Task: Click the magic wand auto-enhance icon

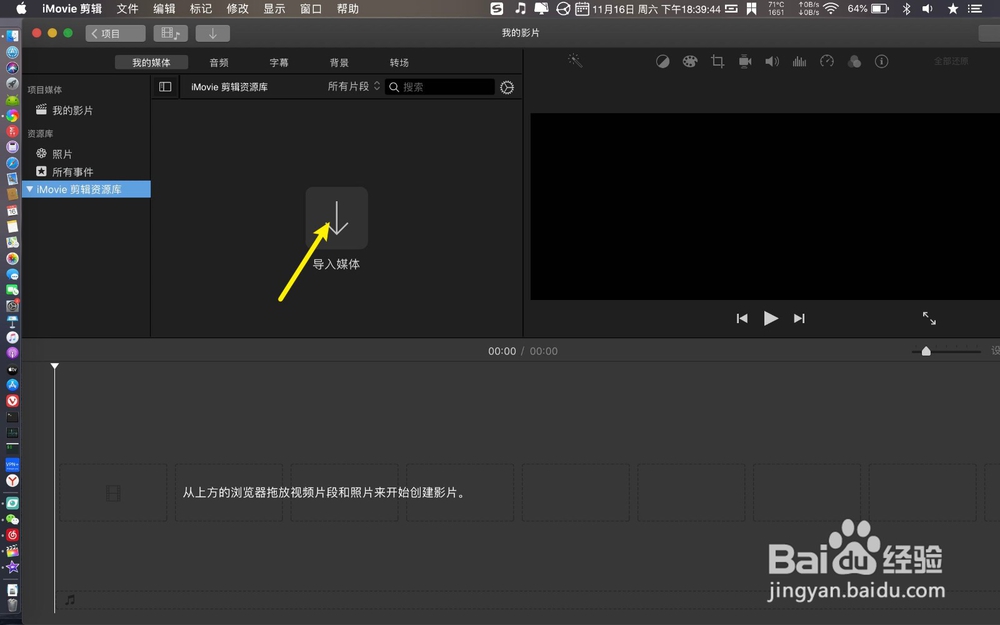Action: (575, 61)
